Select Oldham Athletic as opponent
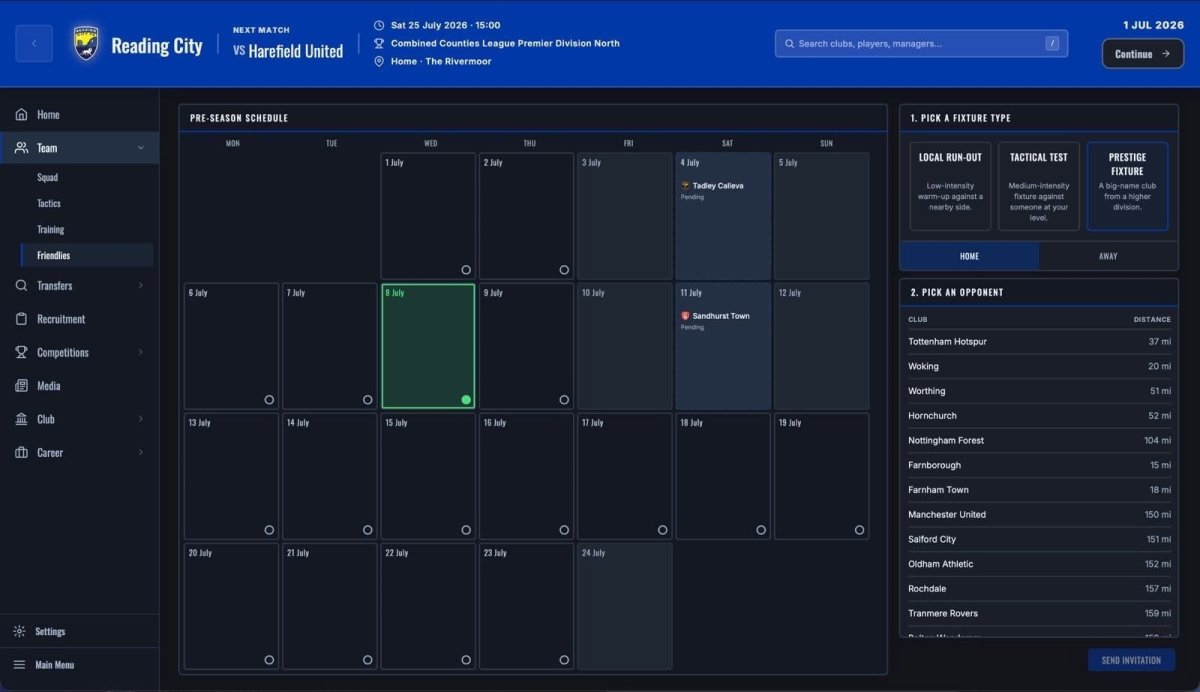The height and width of the screenshot is (692, 1200). click(1039, 564)
